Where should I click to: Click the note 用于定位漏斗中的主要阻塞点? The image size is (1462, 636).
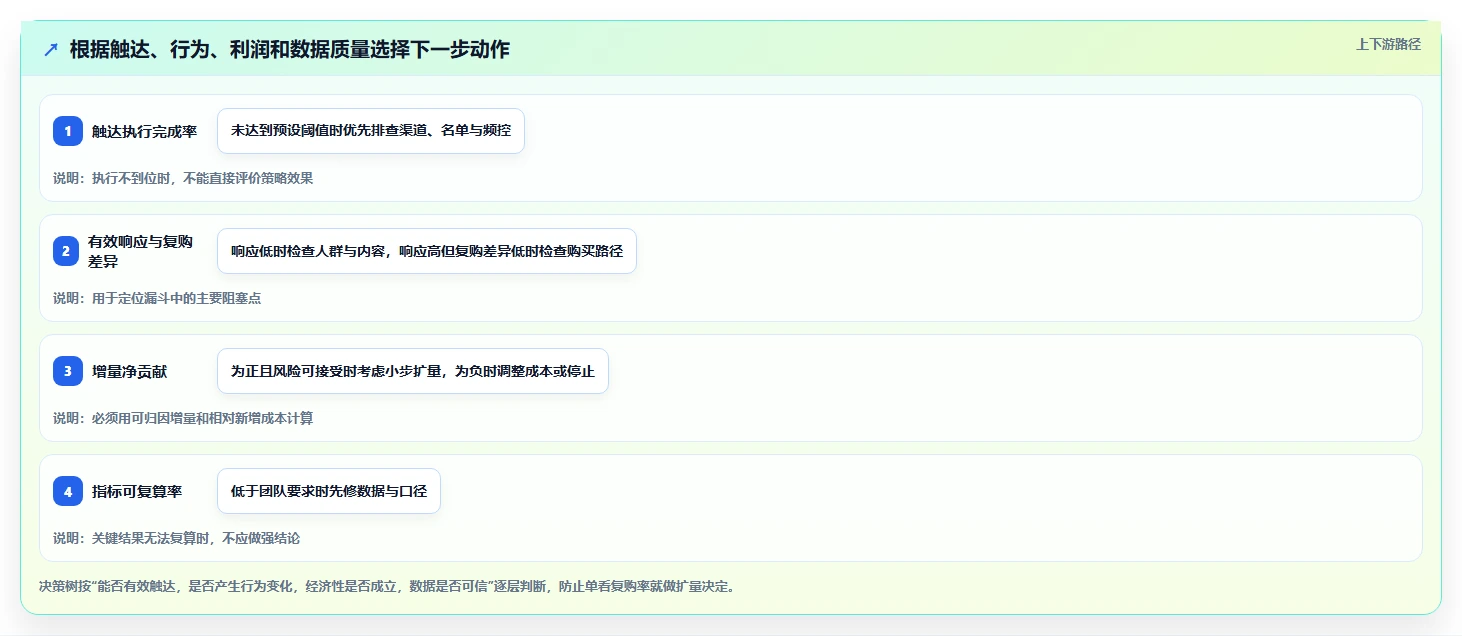(157, 298)
